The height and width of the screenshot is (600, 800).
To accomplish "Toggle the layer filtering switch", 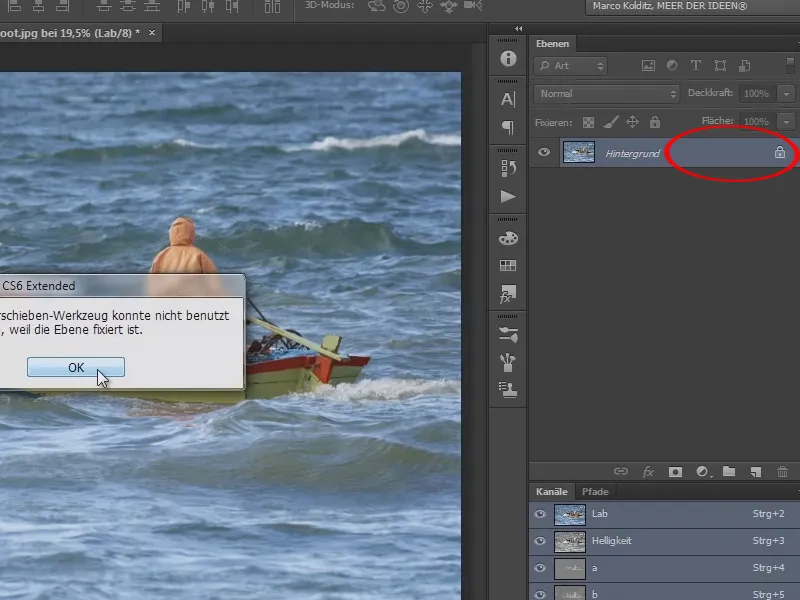I will coord(790,66).
